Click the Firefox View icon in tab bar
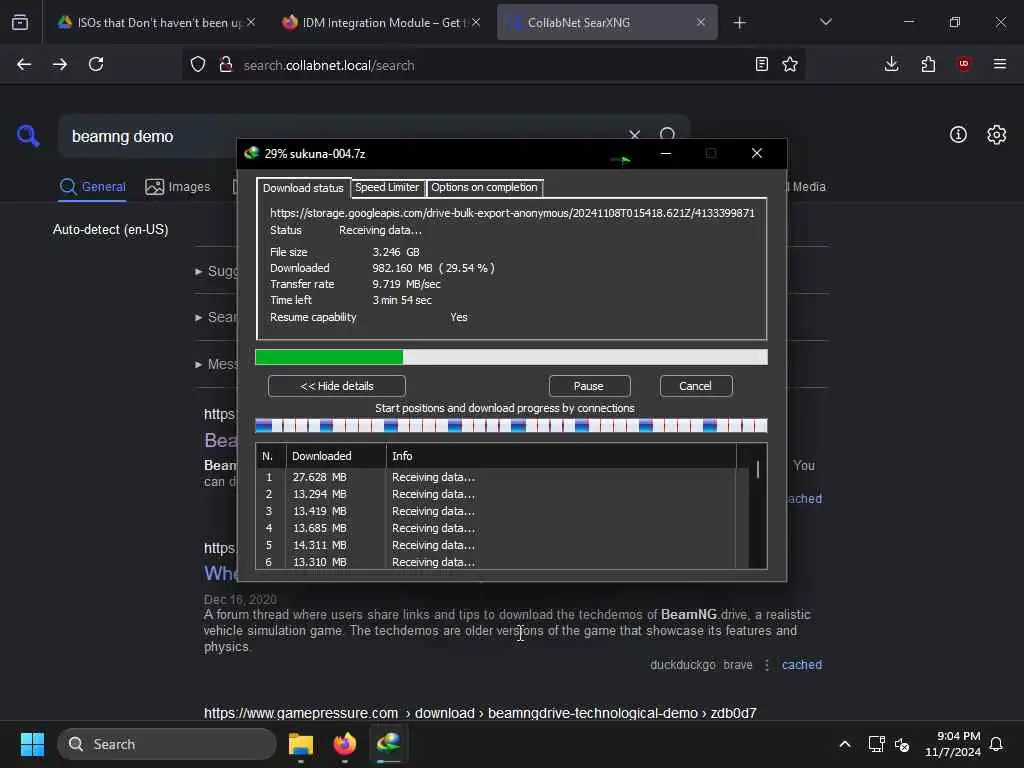 tap(20, 22)
